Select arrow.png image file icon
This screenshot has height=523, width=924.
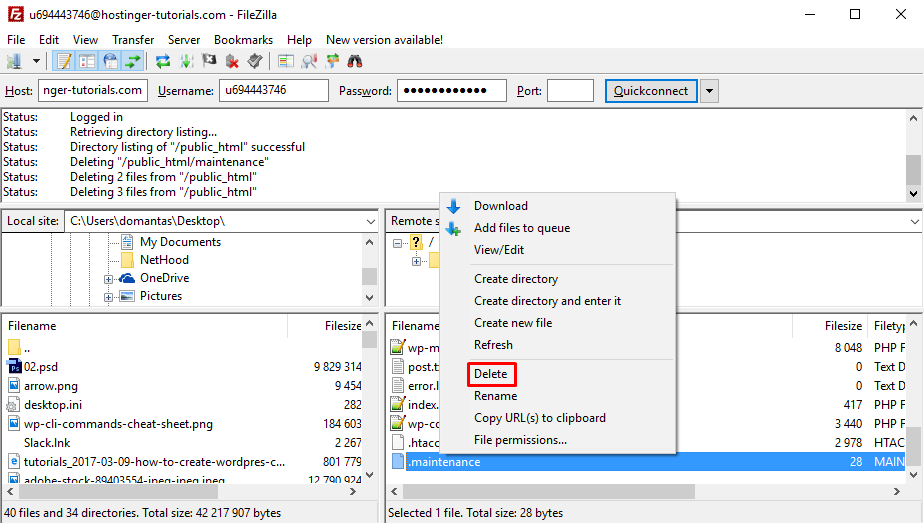14,386
